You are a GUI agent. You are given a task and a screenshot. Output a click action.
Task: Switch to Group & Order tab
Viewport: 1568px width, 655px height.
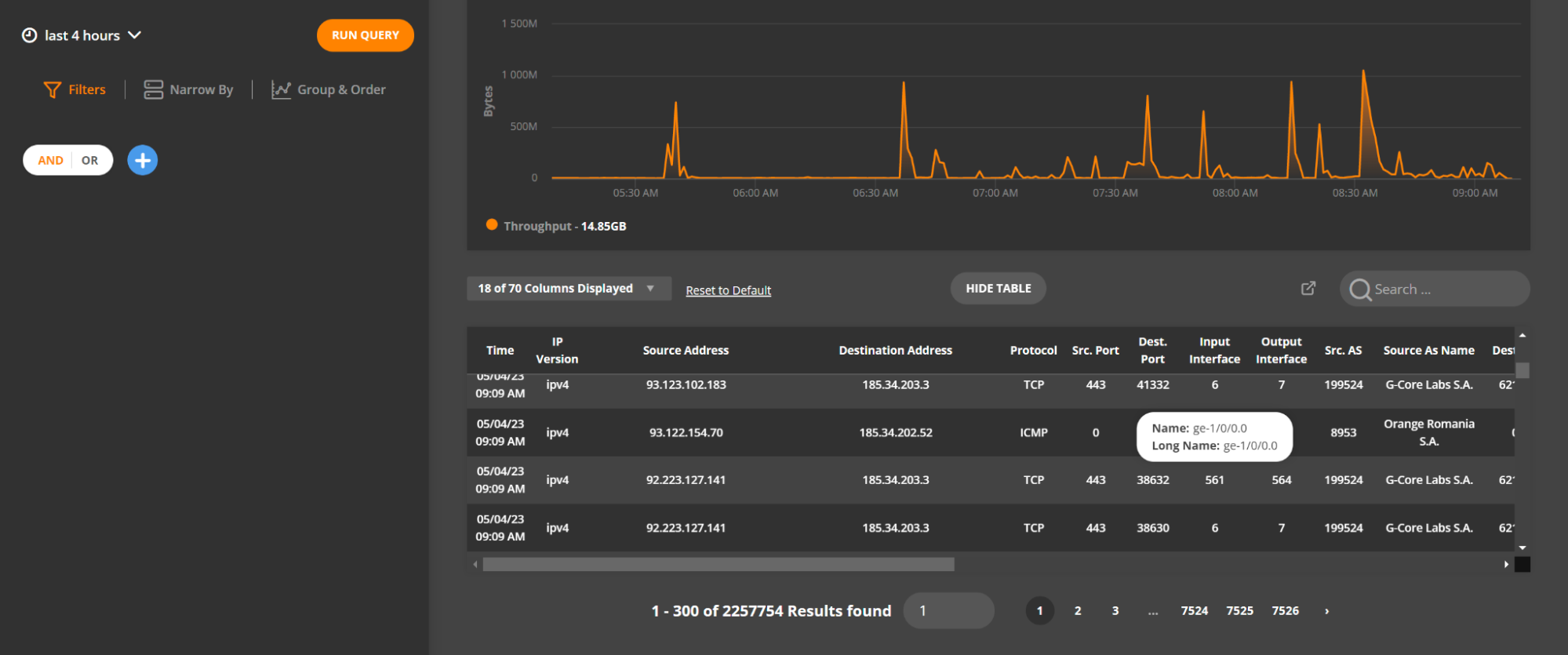point(340,90)
